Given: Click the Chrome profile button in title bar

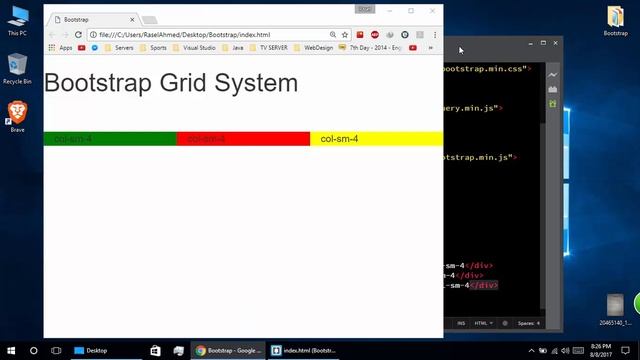Looking at the screenshot, I should [x=365, y=9].
